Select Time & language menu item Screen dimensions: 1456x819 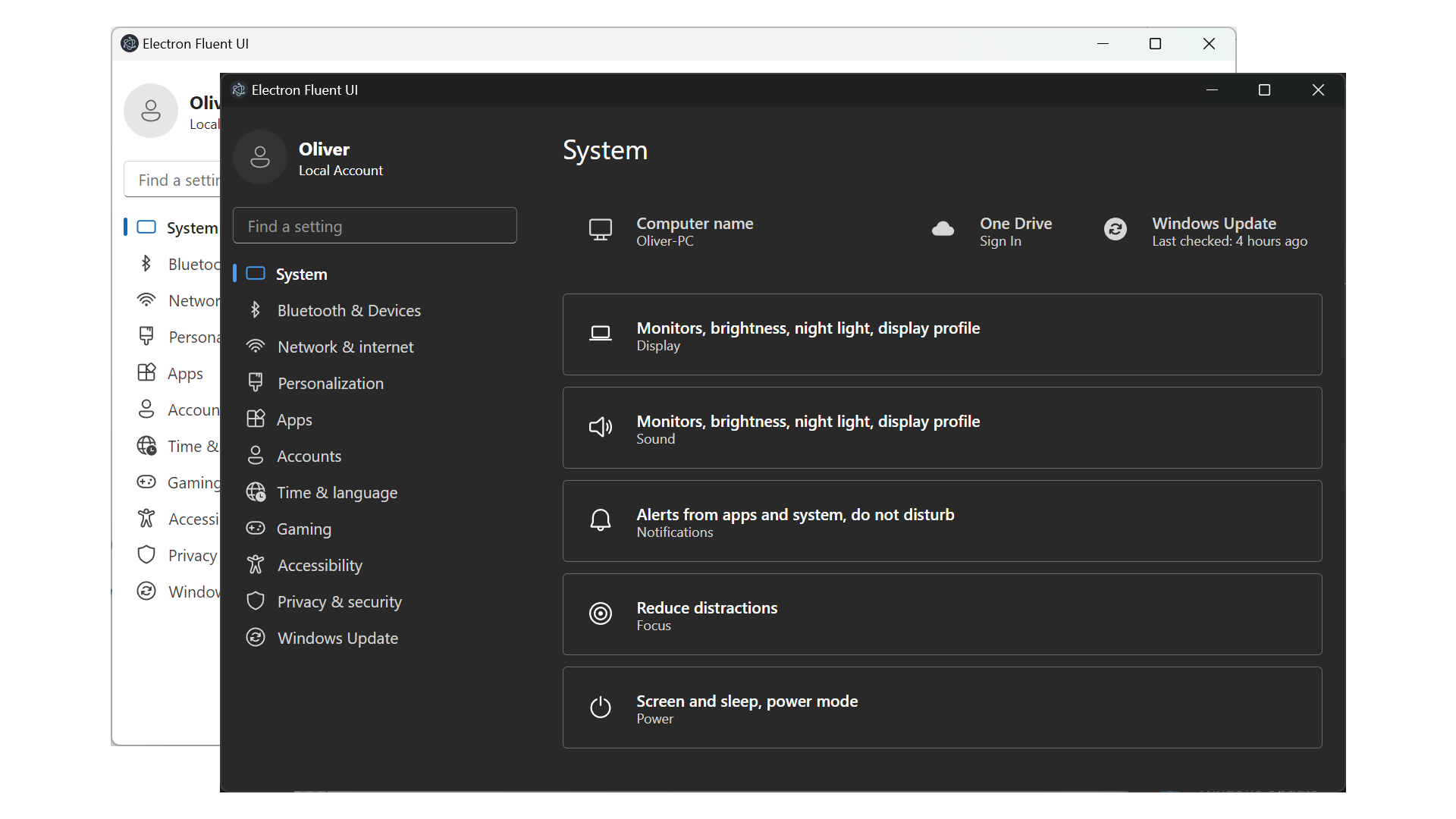[x=337, y=492]
